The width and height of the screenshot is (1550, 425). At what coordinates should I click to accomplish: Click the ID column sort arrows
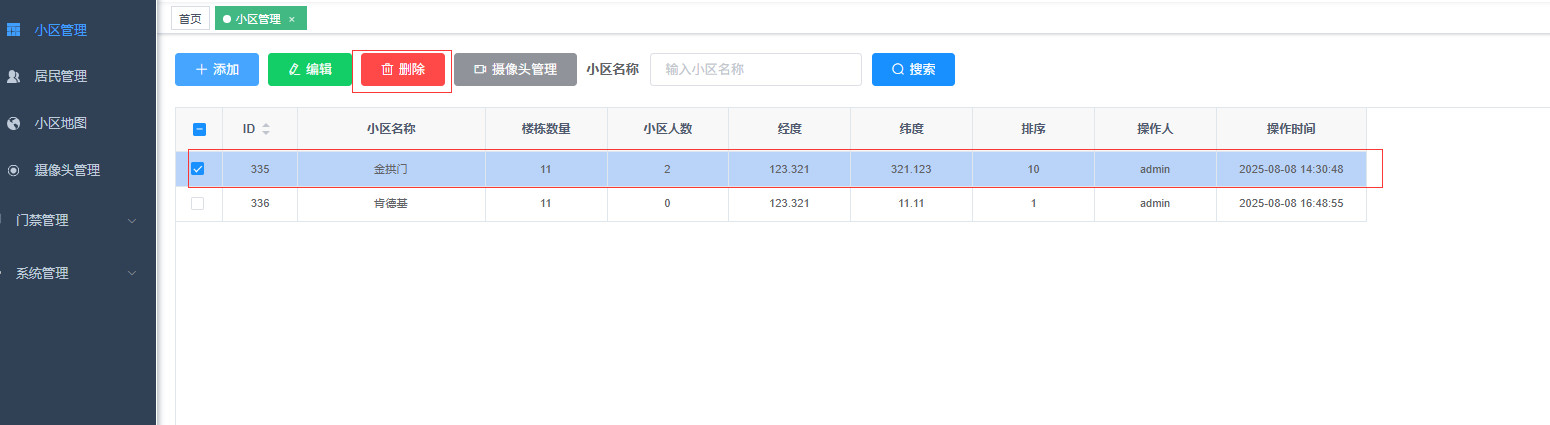tap(266, 129)
